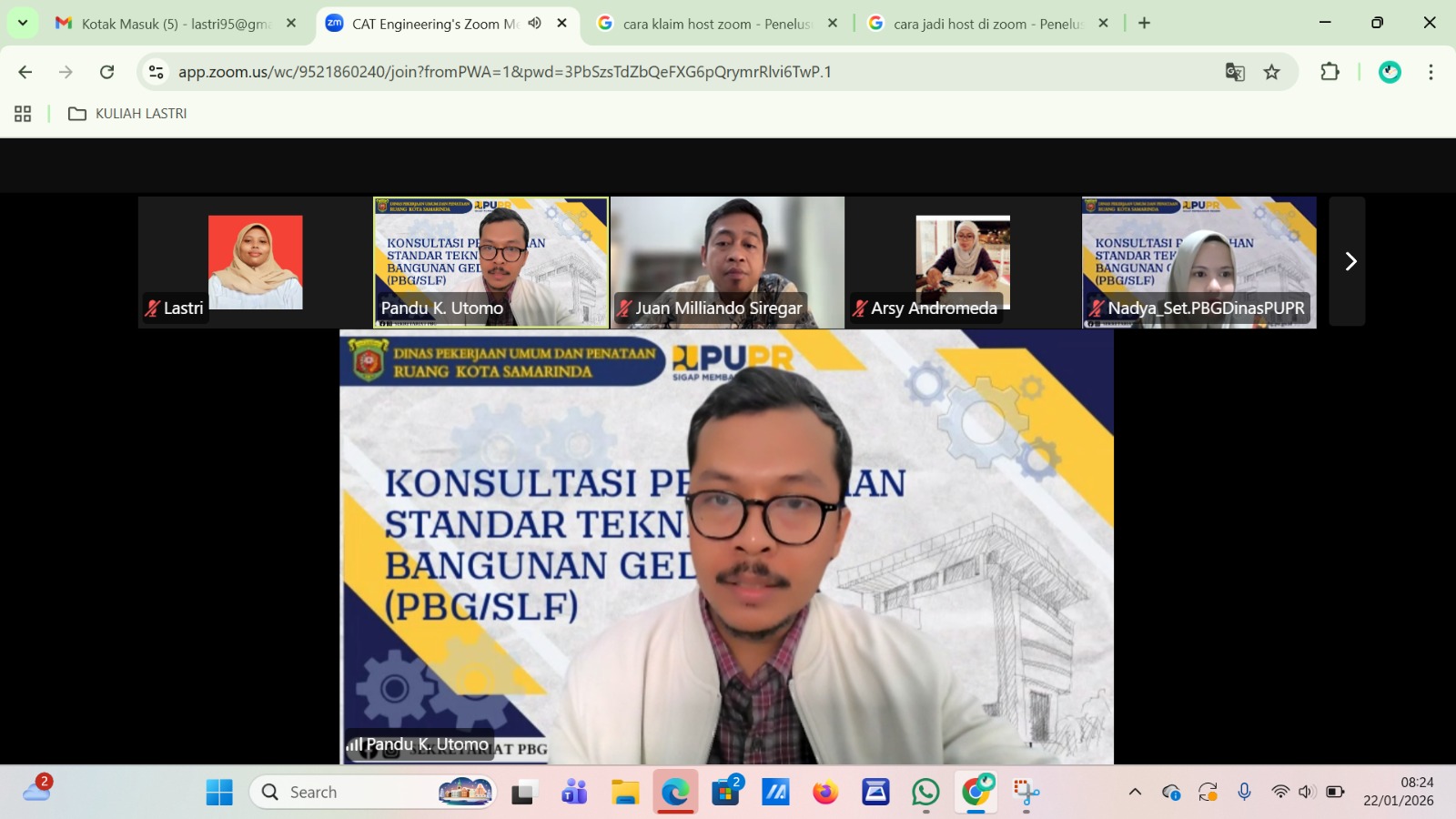Reload the Zoom meeting page
Viewport: 1456px width, 819px height.
click(107, 72)
